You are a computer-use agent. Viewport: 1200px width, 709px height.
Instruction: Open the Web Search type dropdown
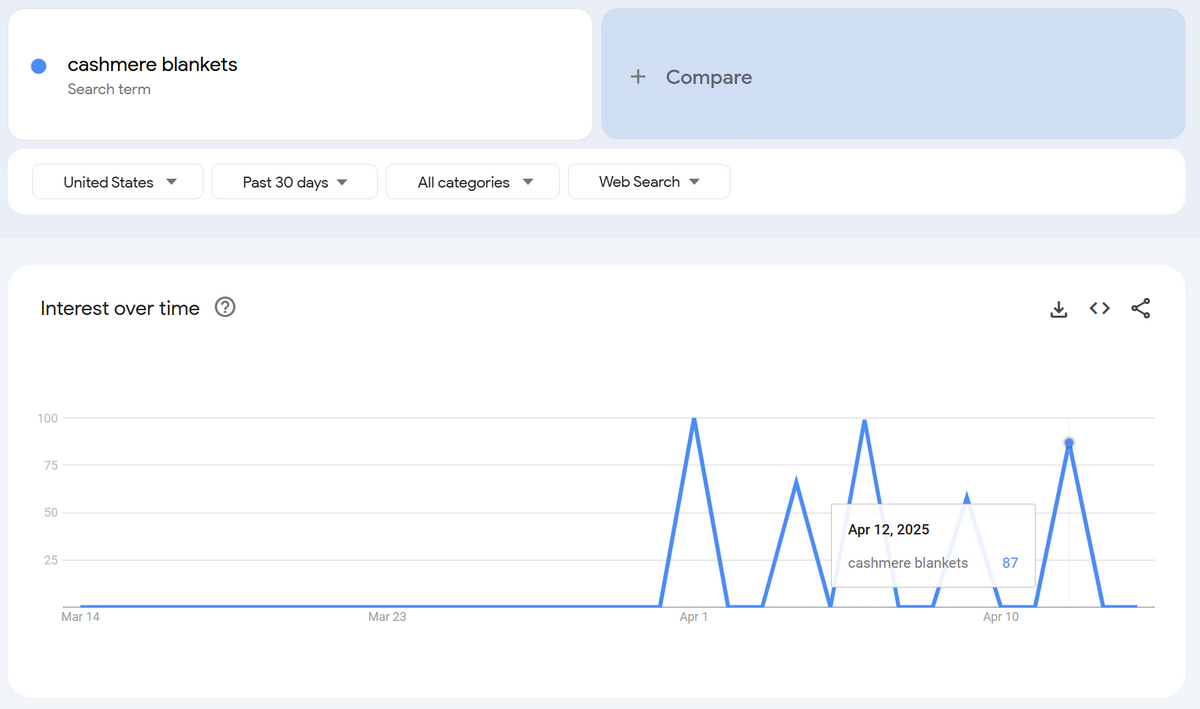point(648,181)
